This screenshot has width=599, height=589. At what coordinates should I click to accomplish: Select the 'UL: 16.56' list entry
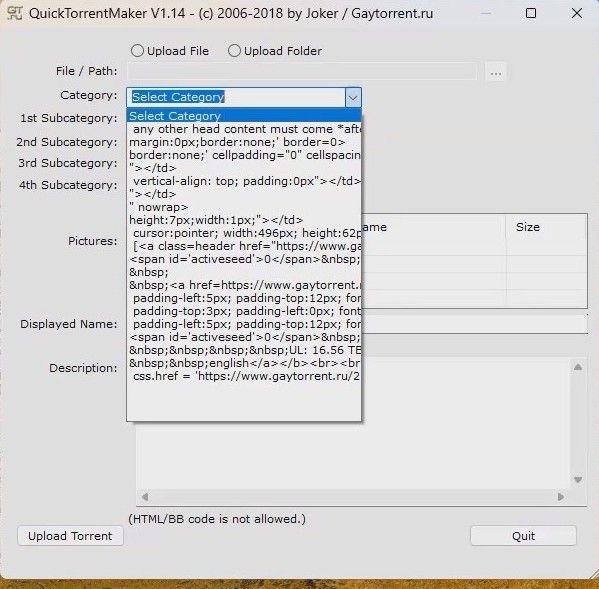(244, 350)
